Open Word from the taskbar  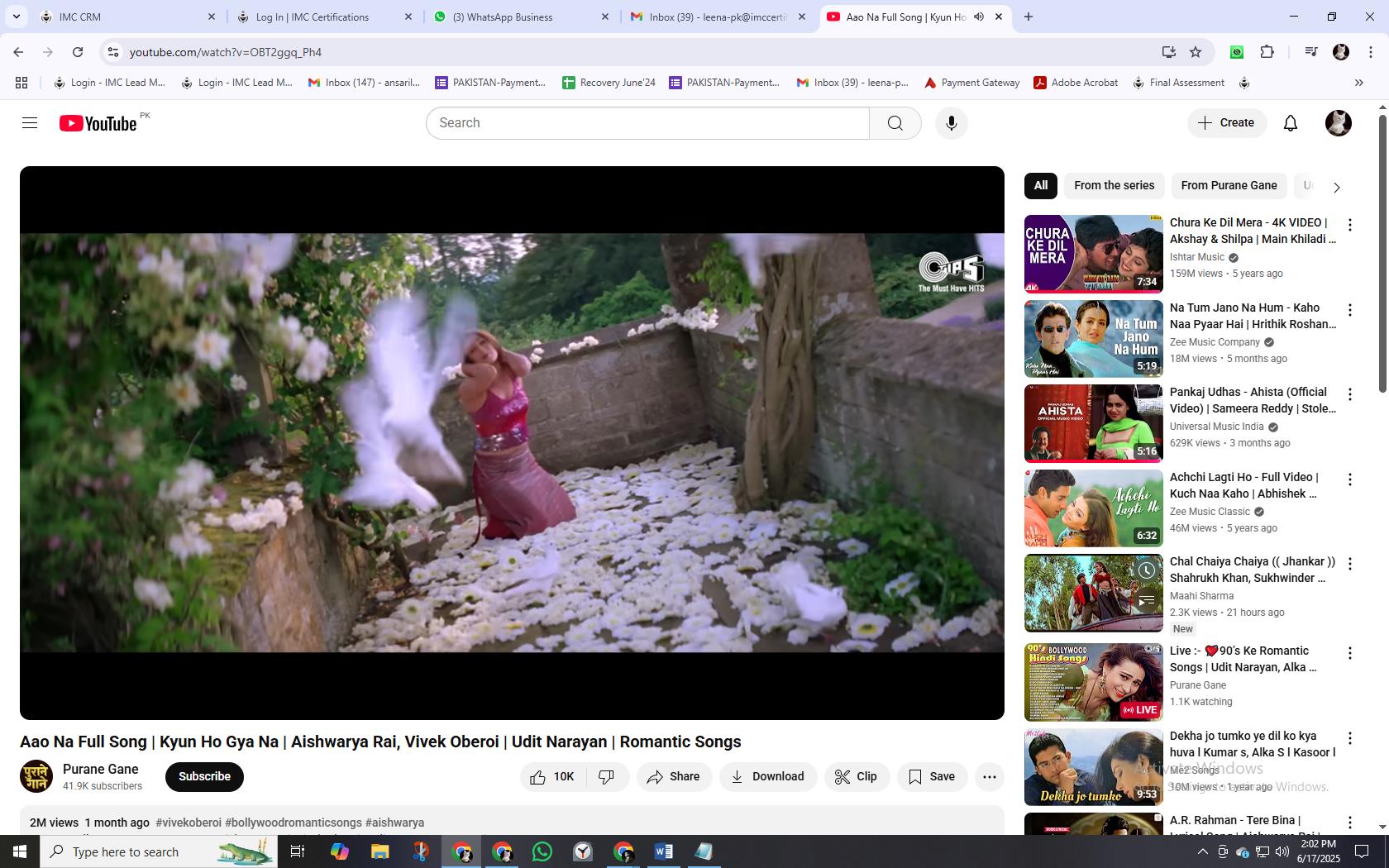point(663,851)
